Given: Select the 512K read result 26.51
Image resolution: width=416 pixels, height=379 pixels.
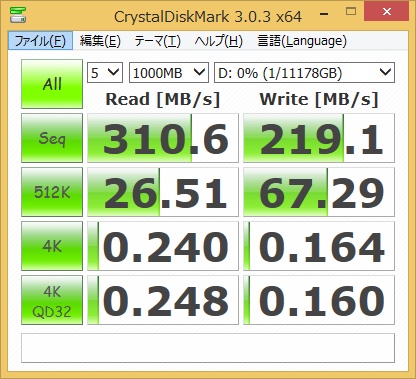Looking at the screenshot, I should pos(163,192).
